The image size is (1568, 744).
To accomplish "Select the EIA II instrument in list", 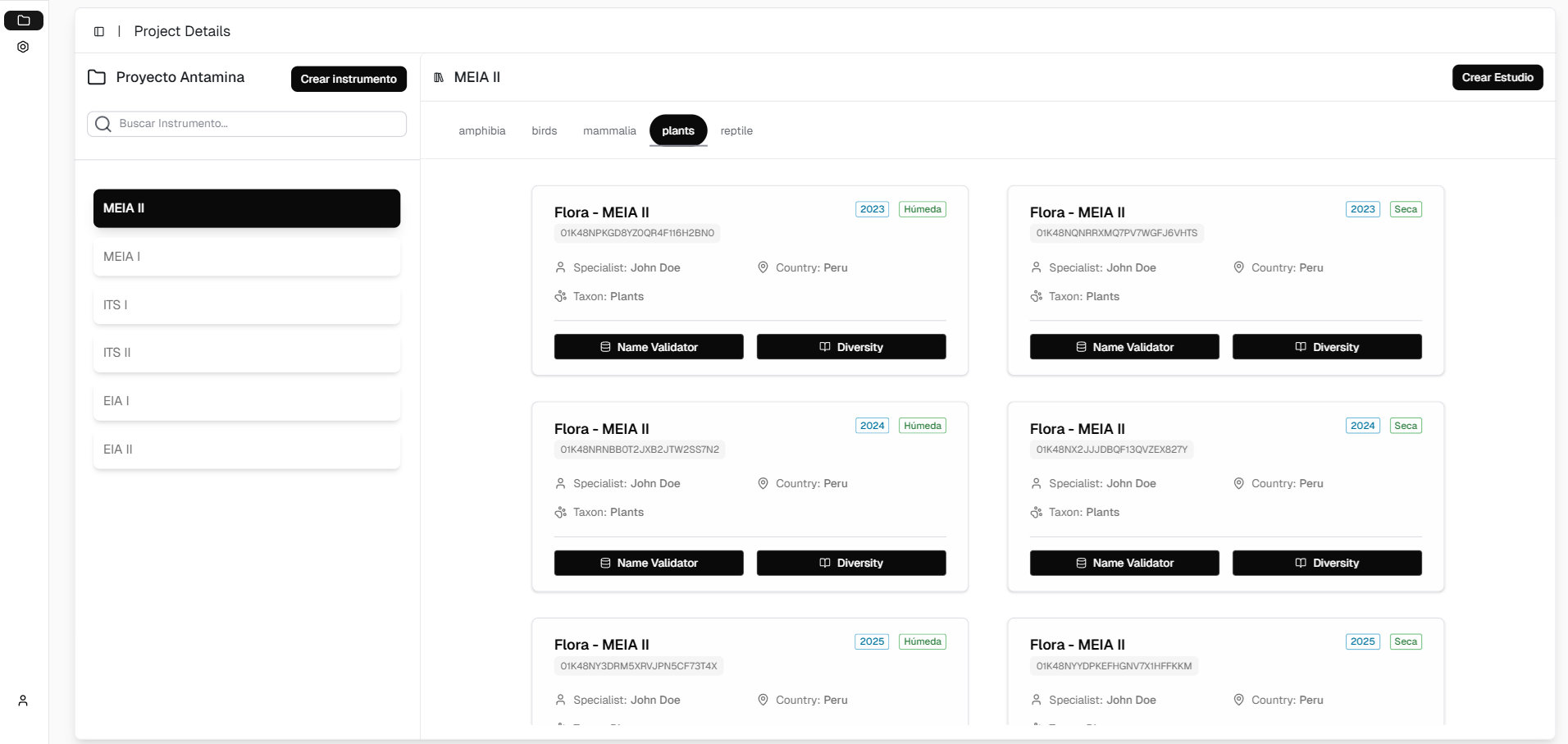I will 247,450.
